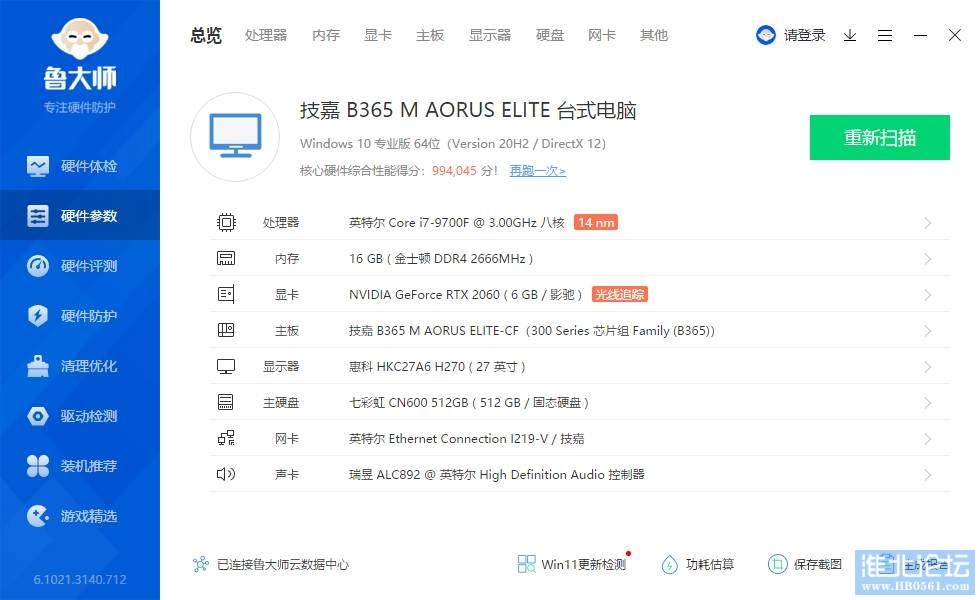Click the large desktop computer icon
The height and width of the screenshot is (600, 980).
click(236, 136)
